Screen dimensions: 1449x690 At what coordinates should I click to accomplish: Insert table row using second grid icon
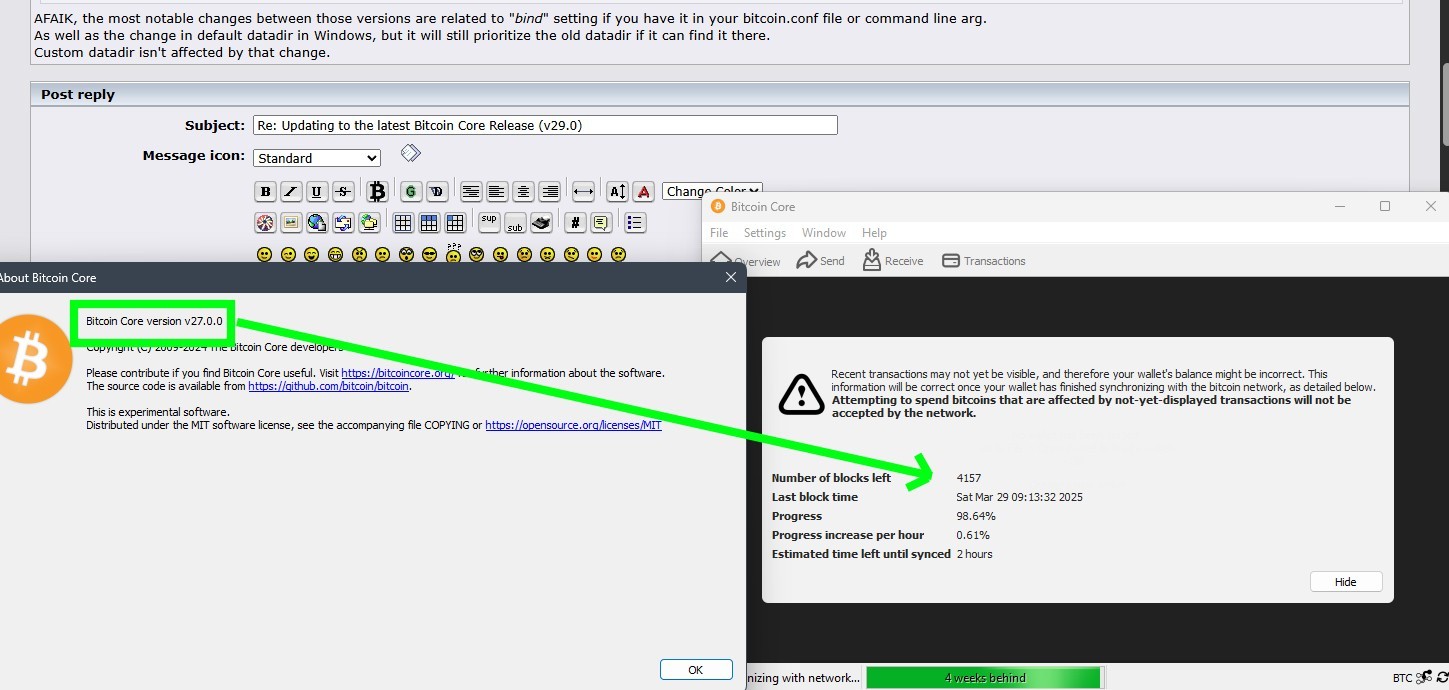pos(429,223)
